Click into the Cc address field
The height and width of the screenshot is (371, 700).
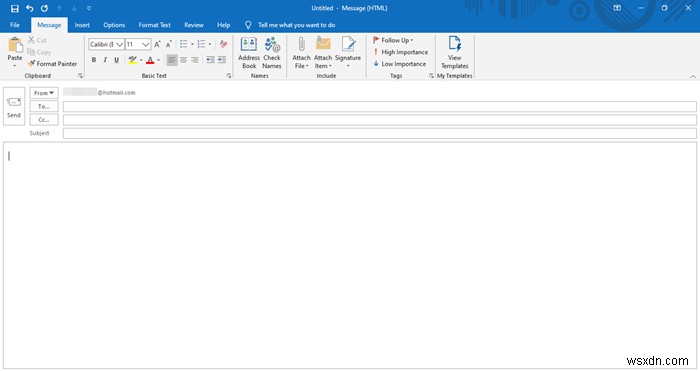click(379, 120)
